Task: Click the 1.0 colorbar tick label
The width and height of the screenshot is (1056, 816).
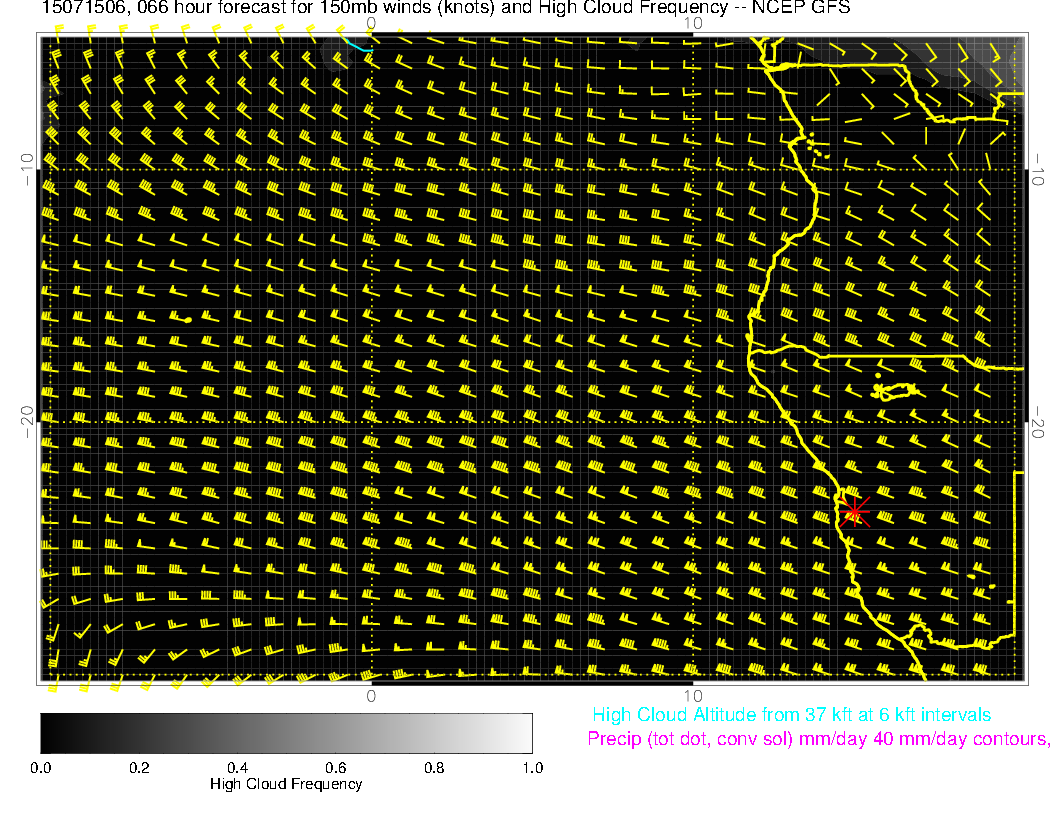Action: point(532,767)
